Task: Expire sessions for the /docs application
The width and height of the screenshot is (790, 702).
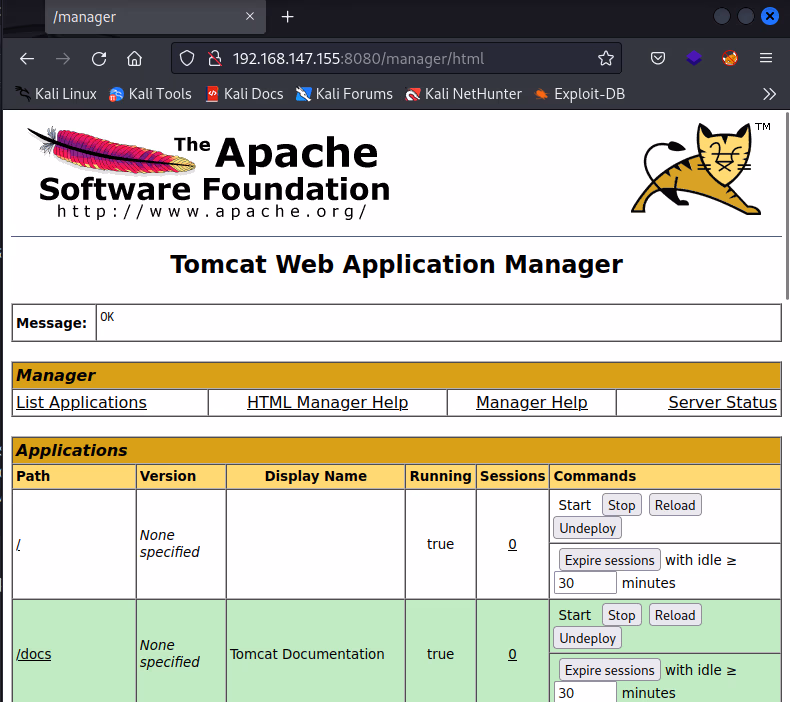Action: [x=609, y=670]
